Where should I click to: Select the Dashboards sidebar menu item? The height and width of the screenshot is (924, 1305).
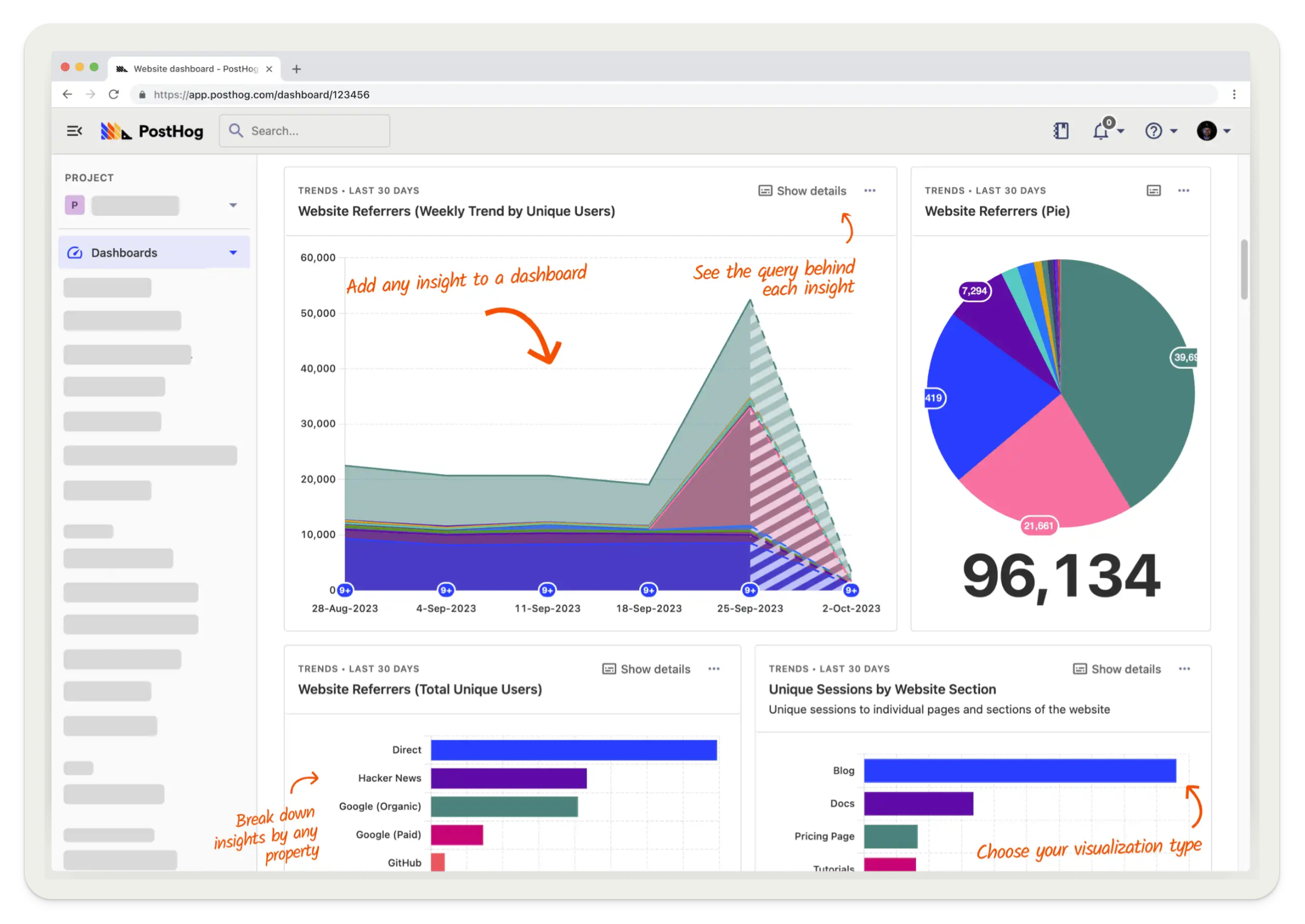[124, 252]
